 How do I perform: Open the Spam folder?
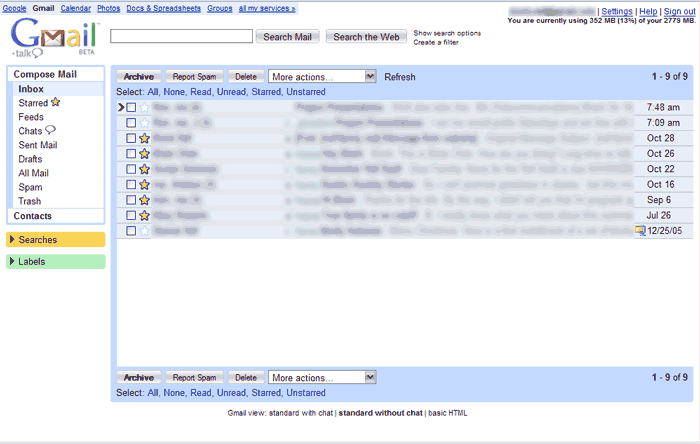30,187
